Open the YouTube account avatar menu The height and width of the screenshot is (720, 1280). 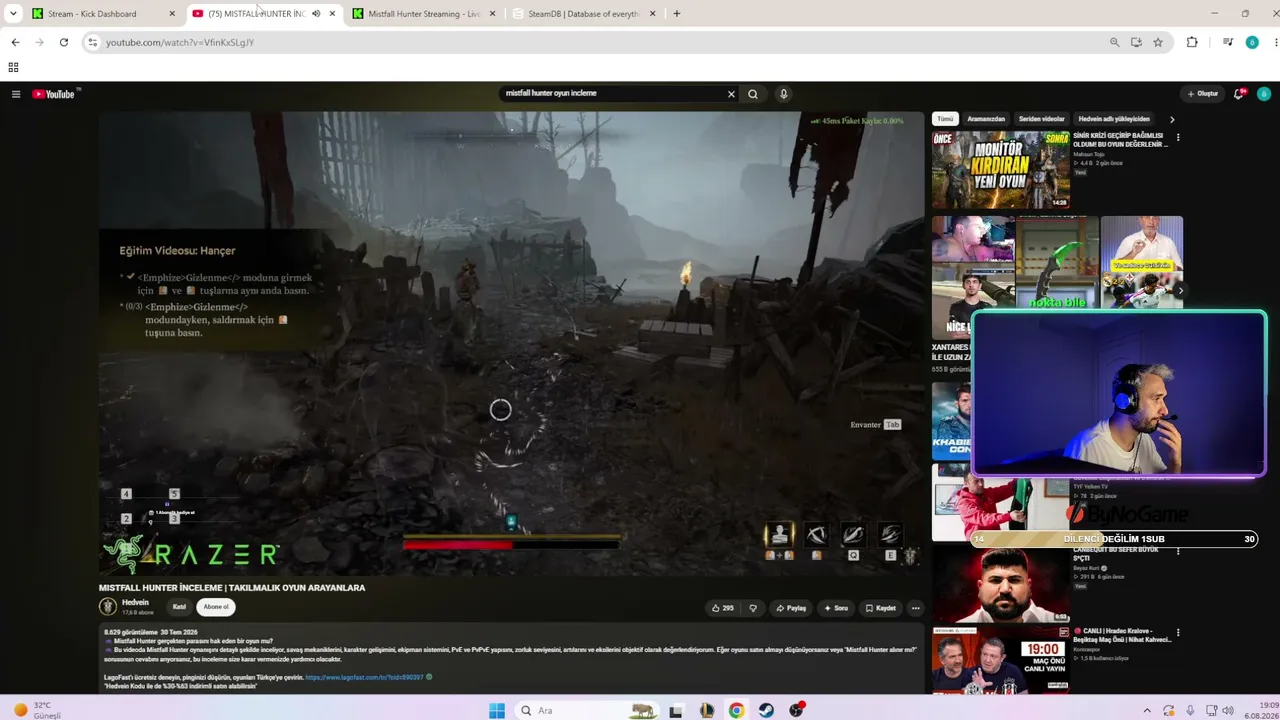tap(1264, 94)
